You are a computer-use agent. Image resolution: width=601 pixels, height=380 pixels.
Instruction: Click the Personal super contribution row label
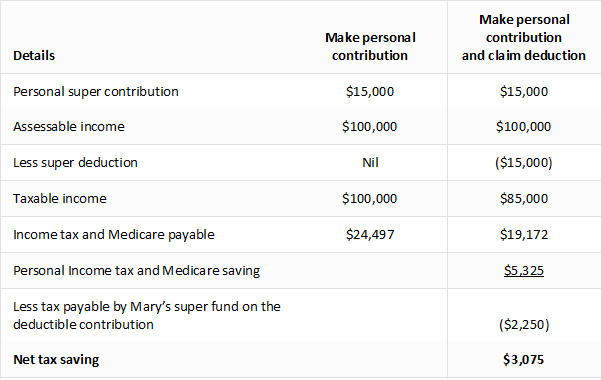96,92
